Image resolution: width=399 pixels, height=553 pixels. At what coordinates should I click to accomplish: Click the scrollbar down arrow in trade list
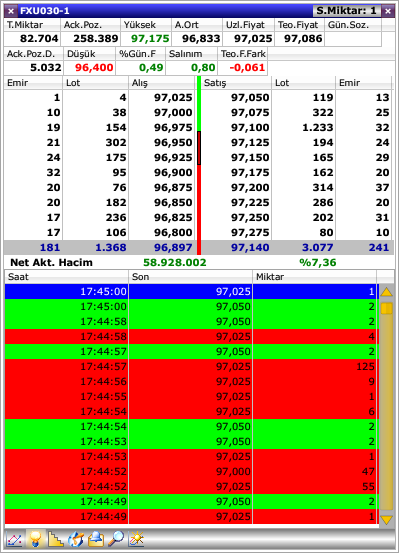[x=387, y=519]
